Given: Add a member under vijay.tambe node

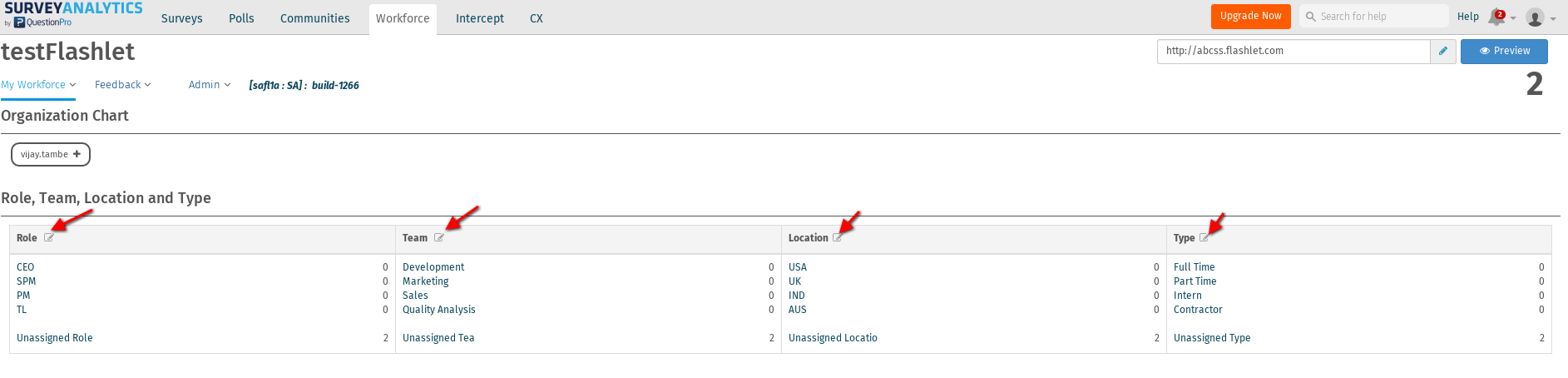Looking at the screenshot, I should pyautogui.click(x=77, y=154).
